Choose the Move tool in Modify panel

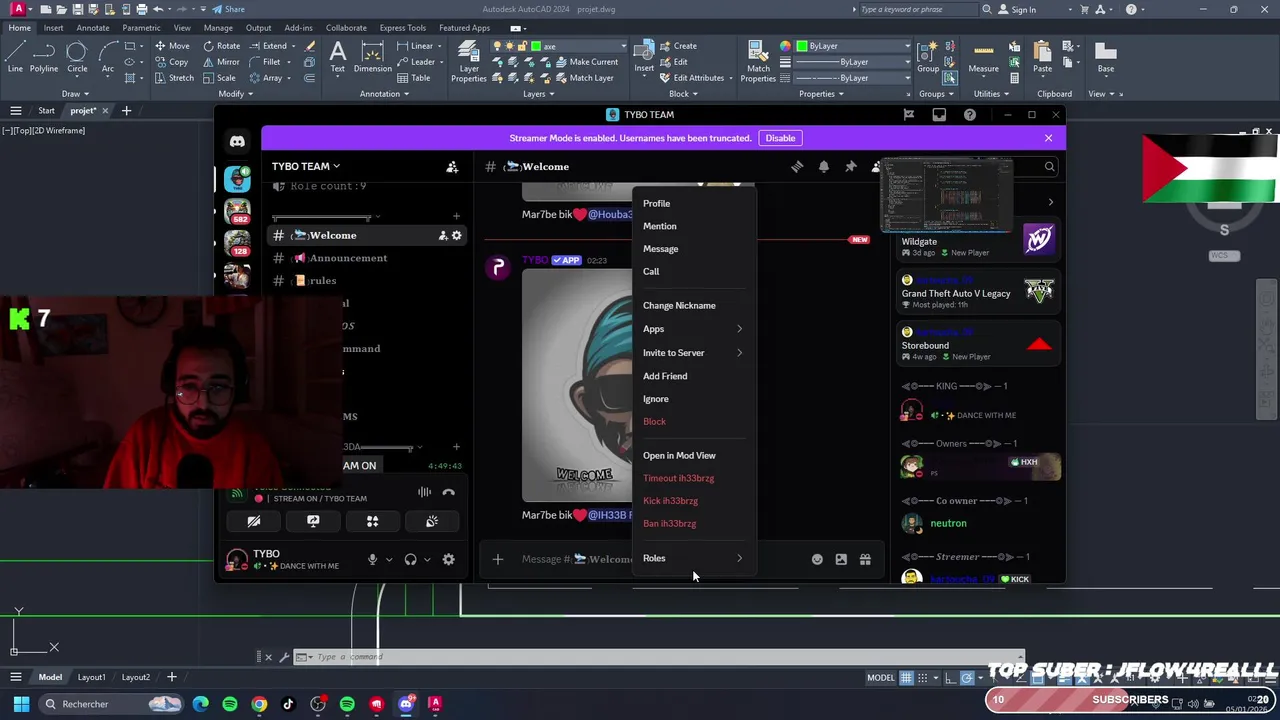(171, 46)
